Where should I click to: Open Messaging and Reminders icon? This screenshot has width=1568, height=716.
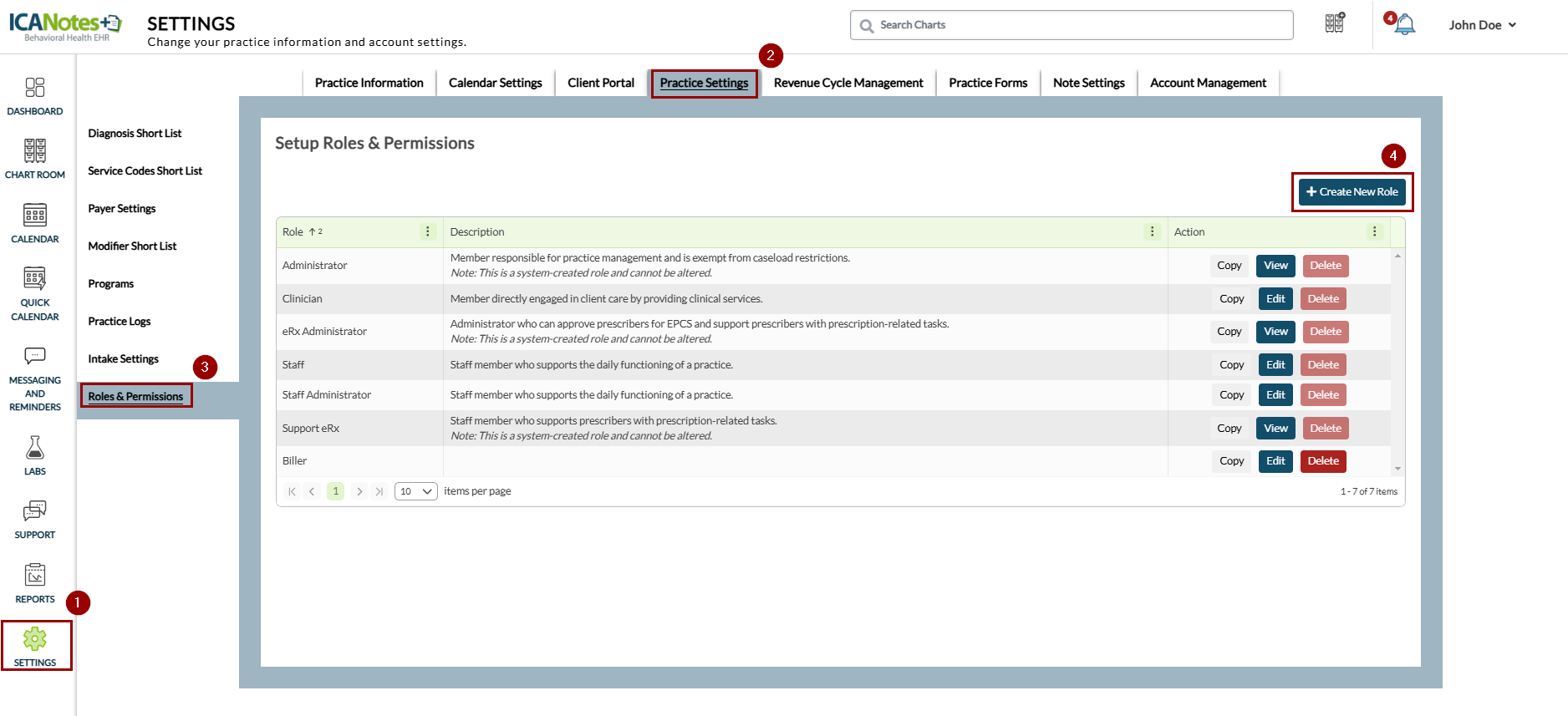pyautogui.click(x=34, y=357)
